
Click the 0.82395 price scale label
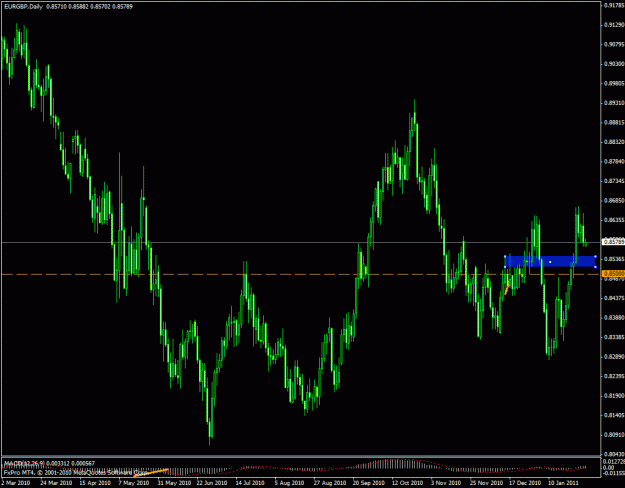click(614, 376)
